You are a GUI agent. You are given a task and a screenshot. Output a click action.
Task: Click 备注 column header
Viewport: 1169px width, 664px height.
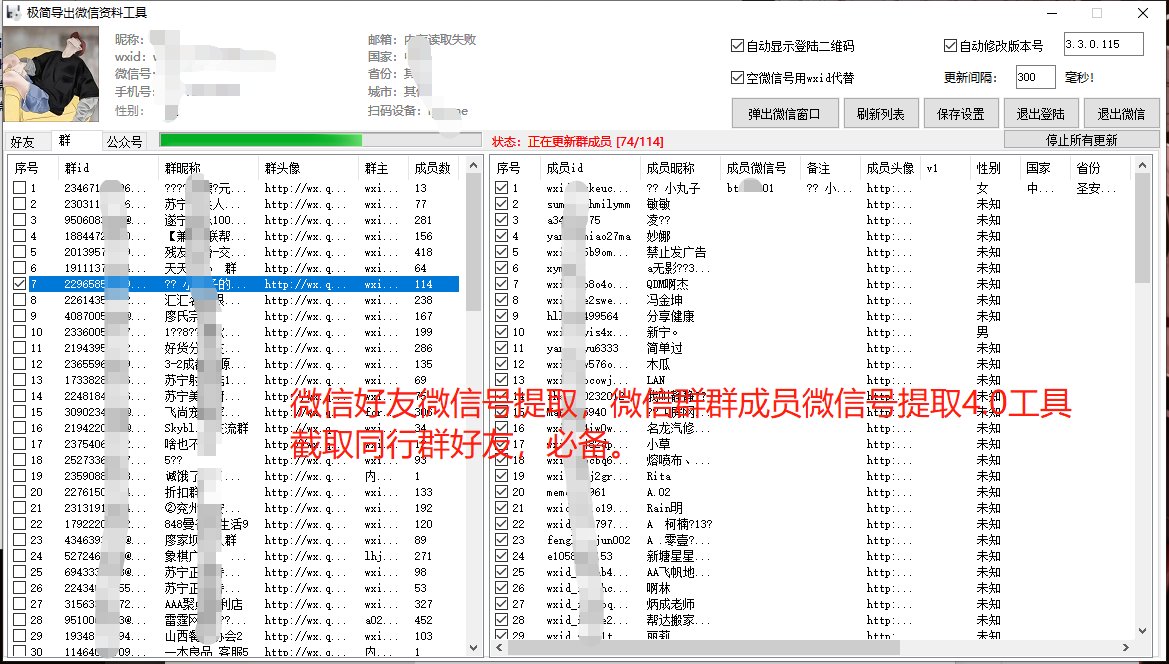point(830,168)
